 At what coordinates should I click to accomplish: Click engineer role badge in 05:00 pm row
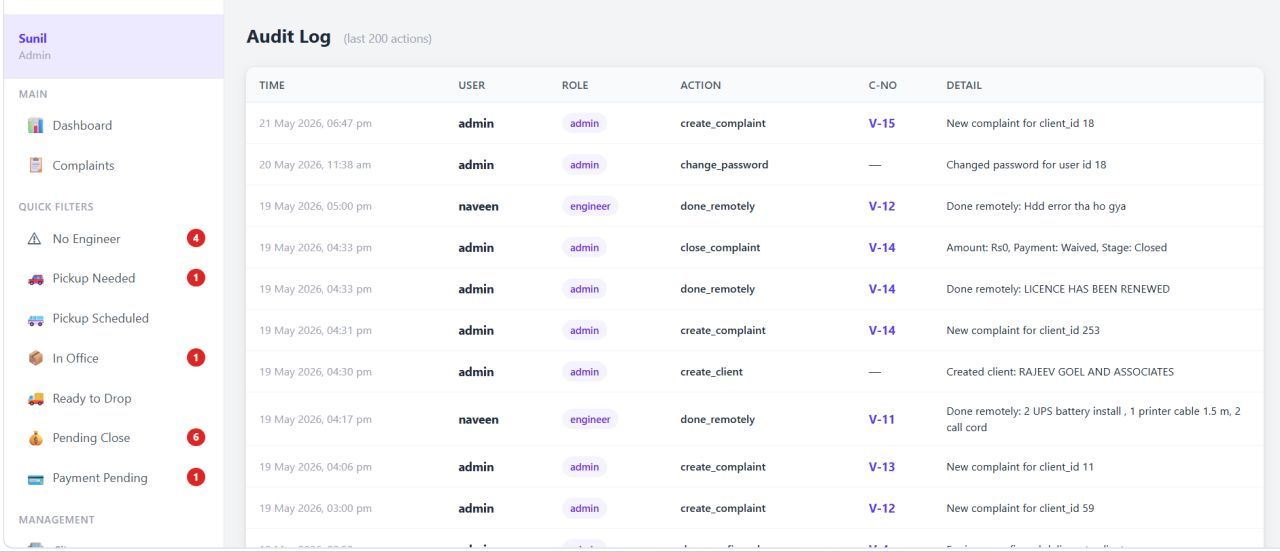(x=590, y=206)
